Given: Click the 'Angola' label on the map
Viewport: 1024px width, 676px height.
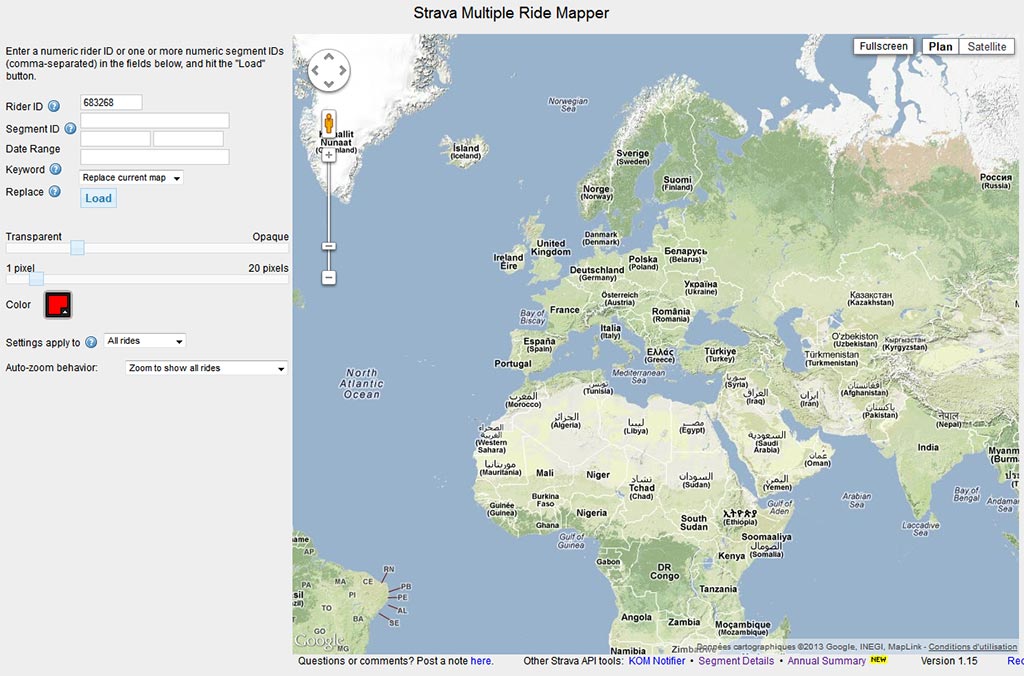Looking at the screenshot, I should pyautogui.click(x=636, y=617).
